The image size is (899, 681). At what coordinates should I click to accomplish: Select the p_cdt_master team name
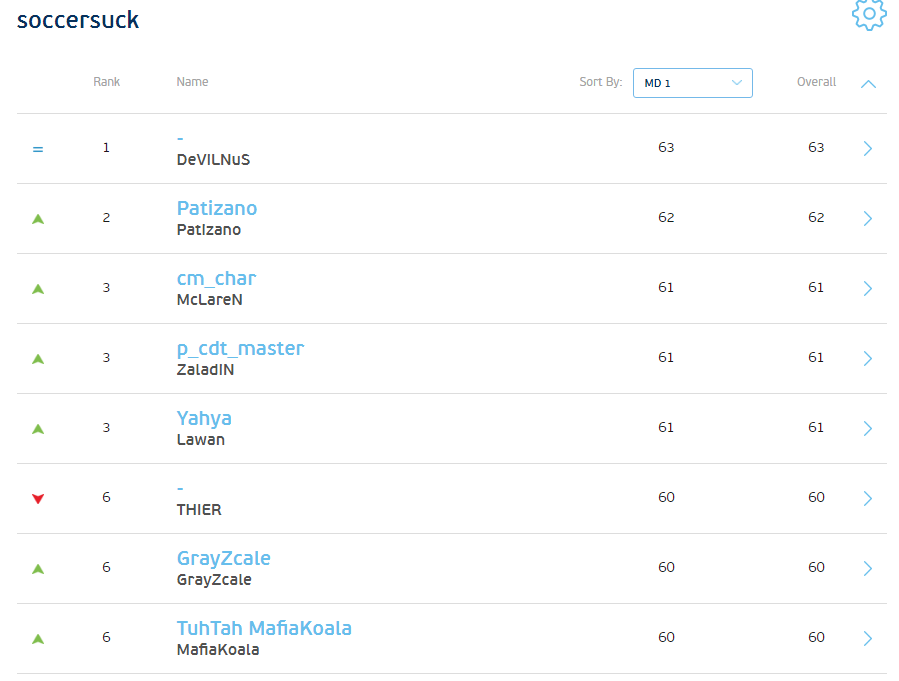pos(240,348)
